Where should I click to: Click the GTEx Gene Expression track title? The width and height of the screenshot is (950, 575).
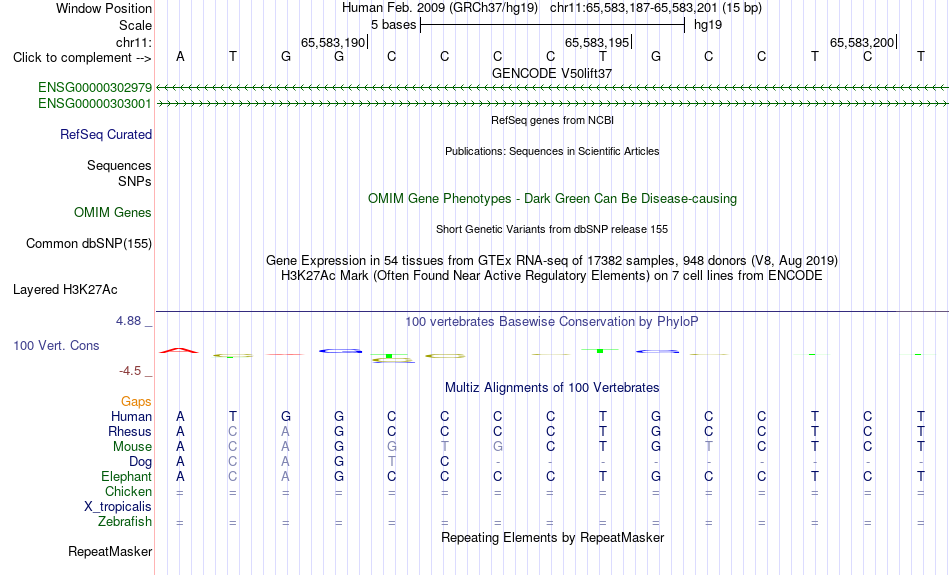(x=552, y=261)
